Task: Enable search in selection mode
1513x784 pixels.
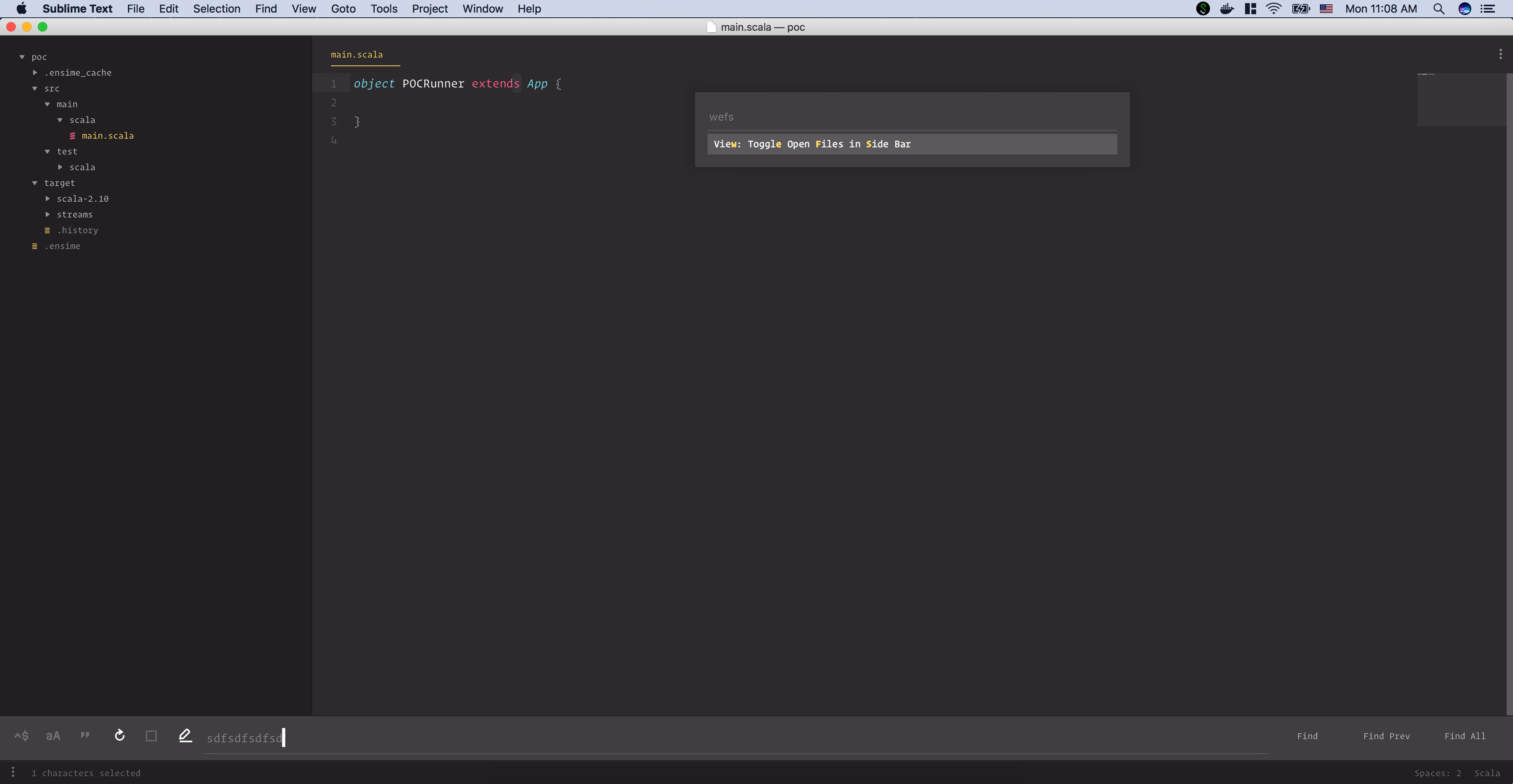Action: pyautogui.click(x=151, y=736)
